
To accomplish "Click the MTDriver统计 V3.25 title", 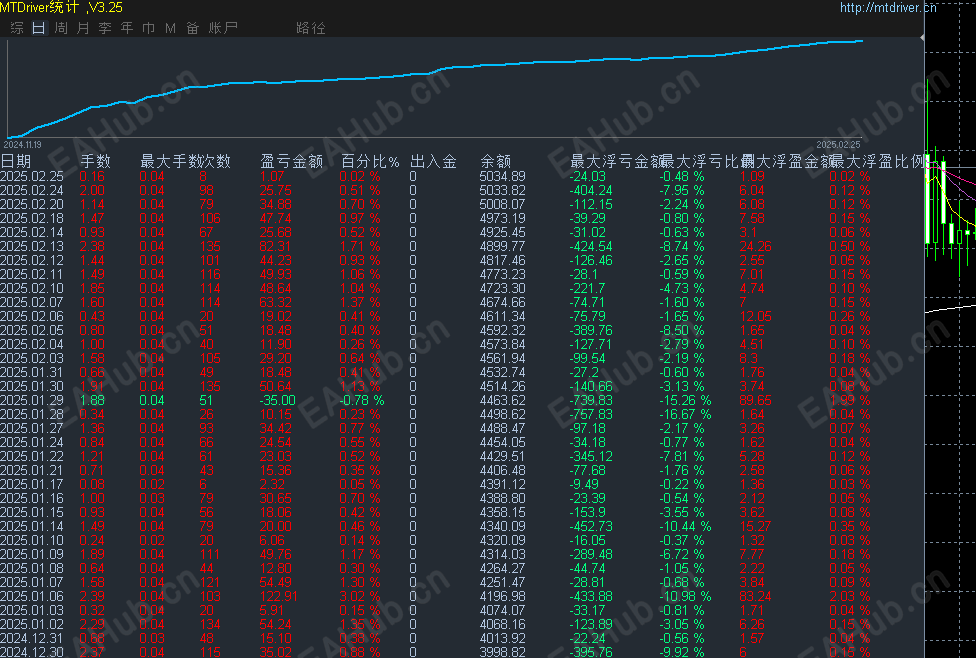I will pos(62,7).
